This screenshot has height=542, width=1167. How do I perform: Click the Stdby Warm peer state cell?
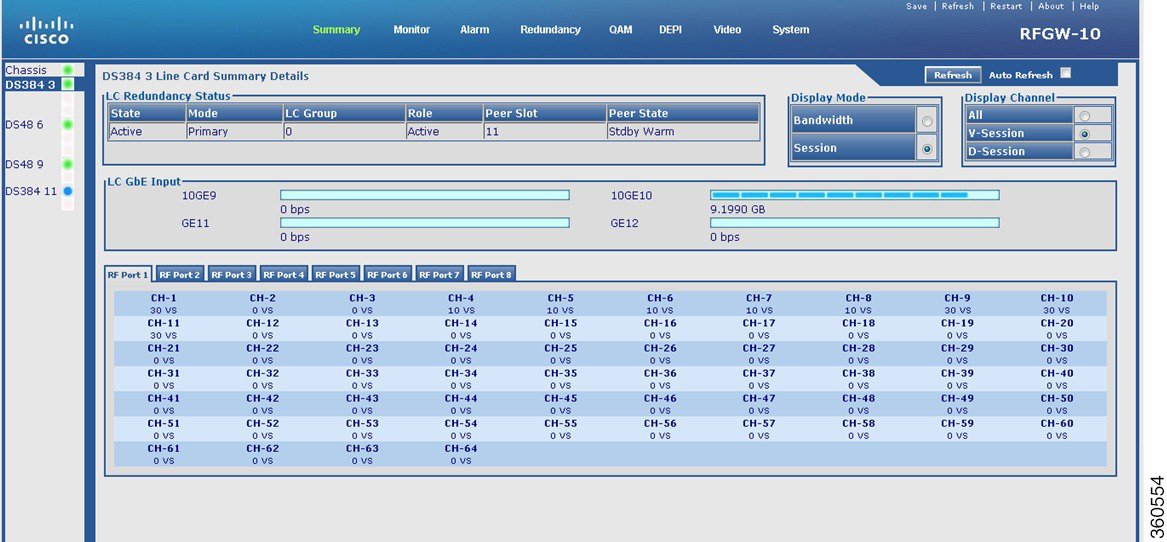[x=682, y=132]
